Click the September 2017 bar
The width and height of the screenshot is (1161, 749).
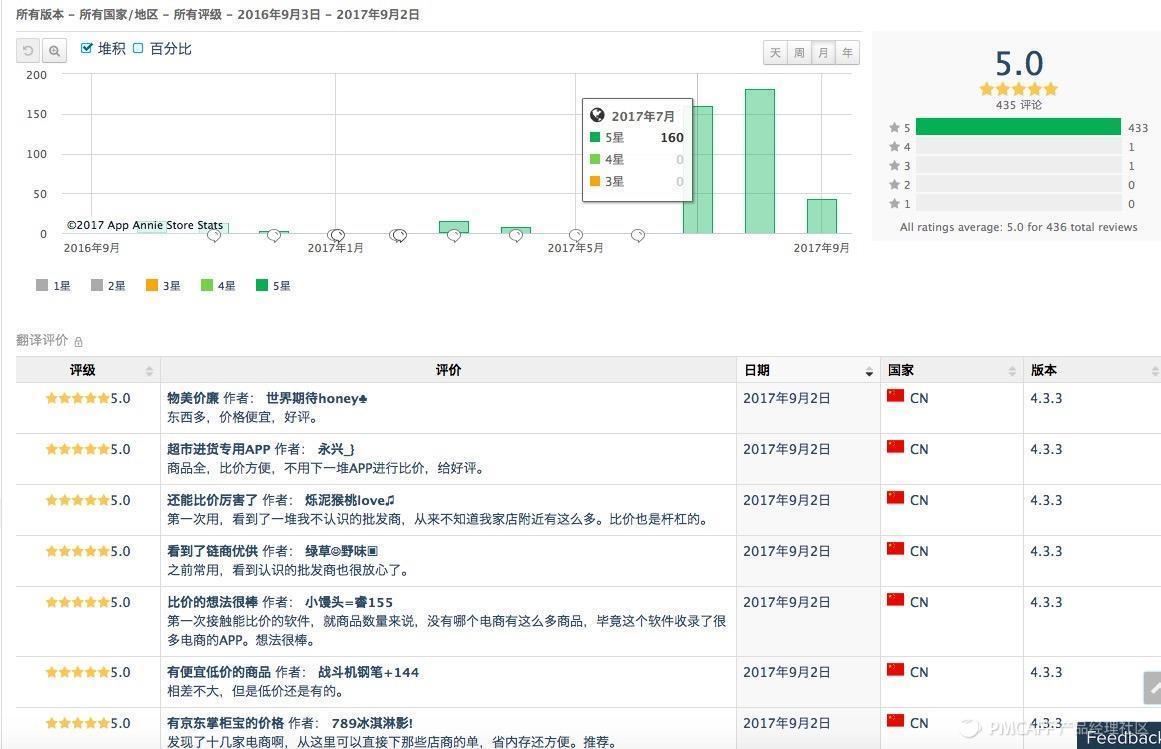pyautogui.click(x=822, y=216)
